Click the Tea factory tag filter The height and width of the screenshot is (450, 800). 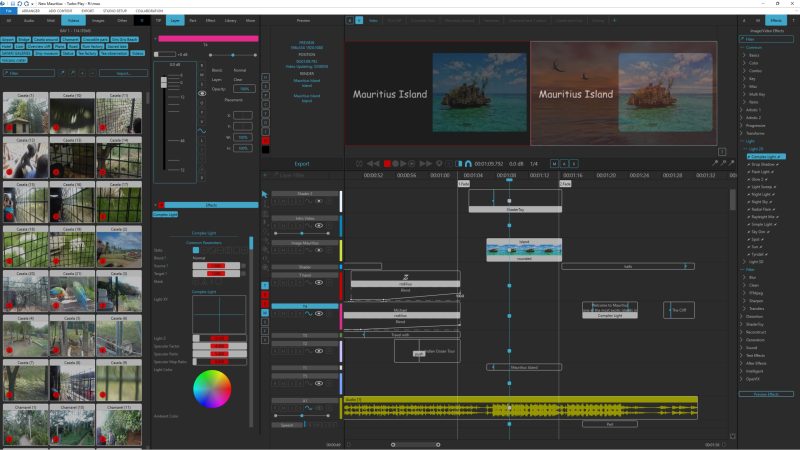coord(87,53)
